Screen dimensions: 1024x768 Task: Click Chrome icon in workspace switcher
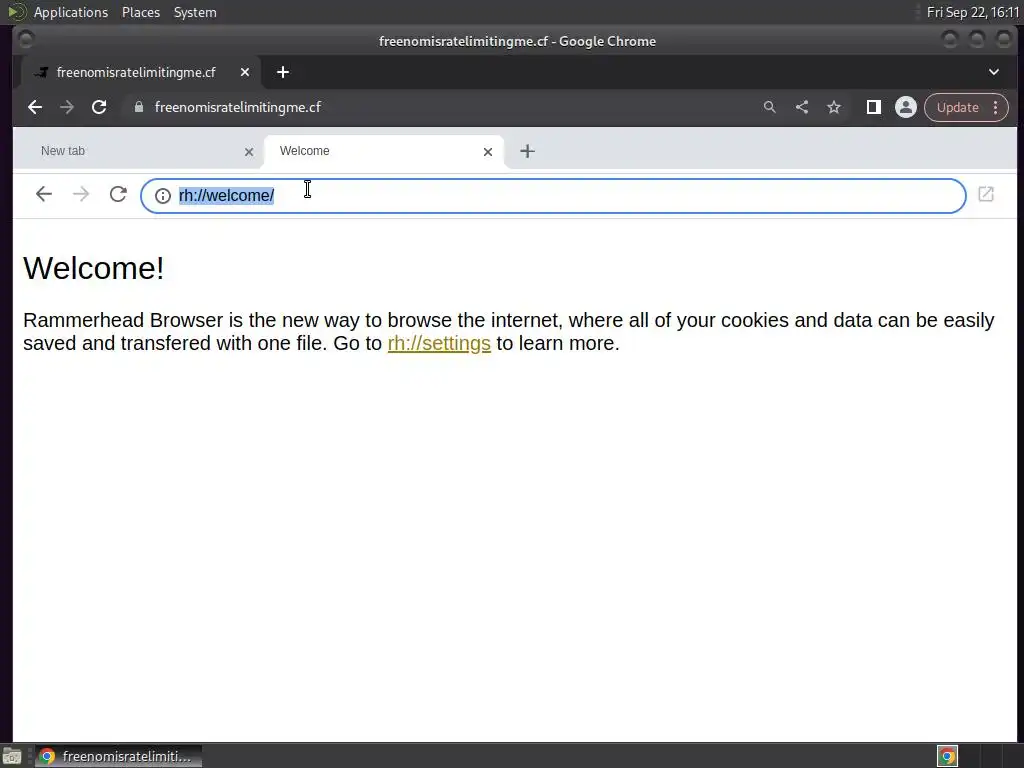[x=947, y=756]
